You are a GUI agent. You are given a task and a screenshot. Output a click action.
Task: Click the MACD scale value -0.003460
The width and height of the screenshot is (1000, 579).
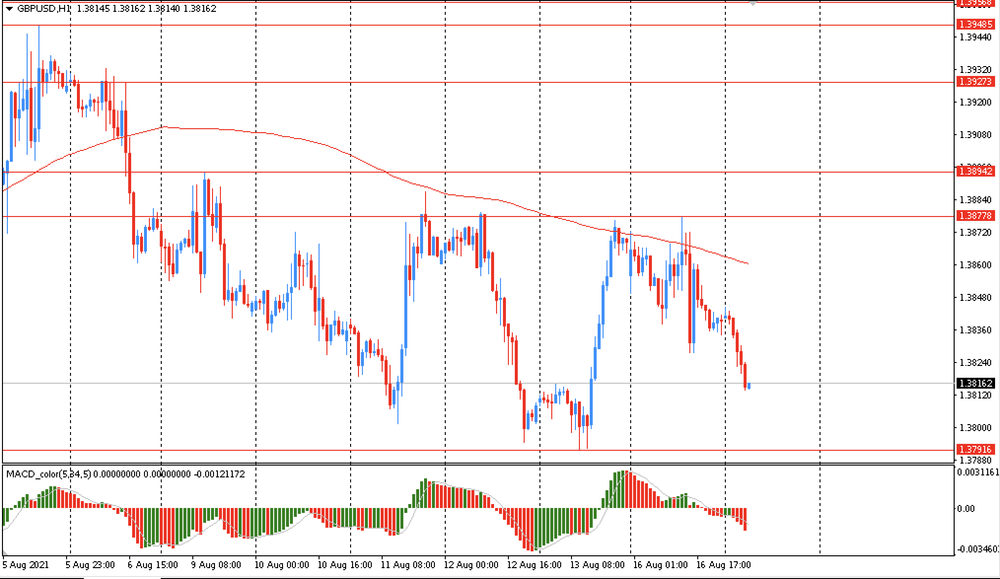[x=978, y=549]
